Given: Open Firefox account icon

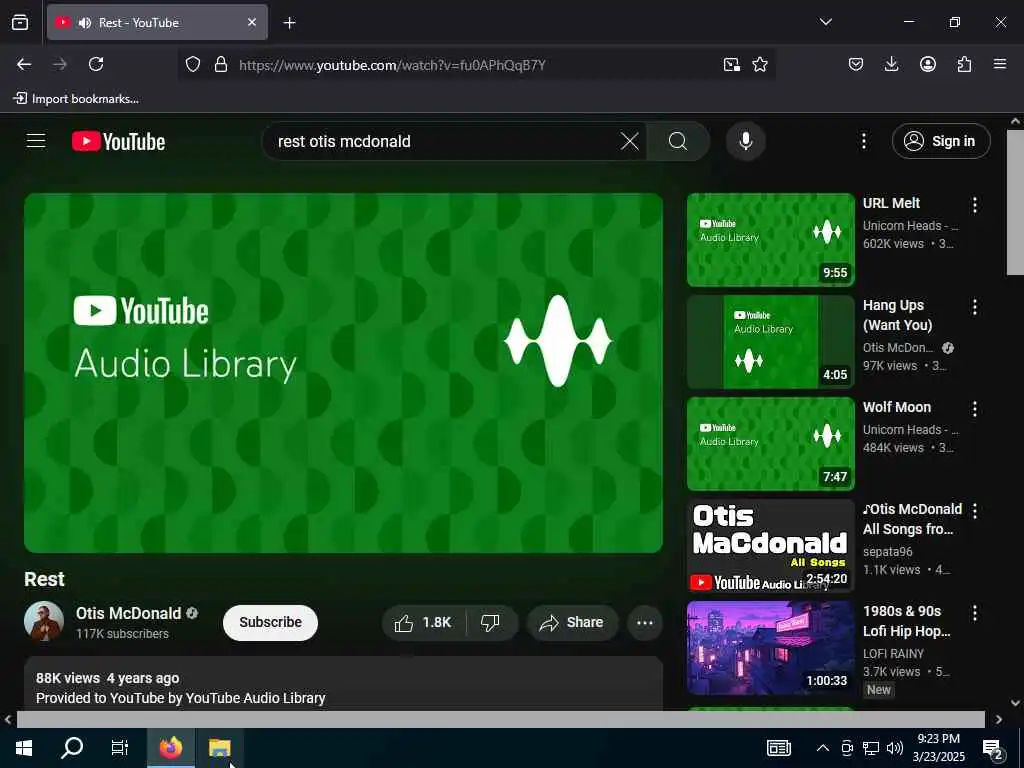Looking at the screenshot, I should point(928,64).
